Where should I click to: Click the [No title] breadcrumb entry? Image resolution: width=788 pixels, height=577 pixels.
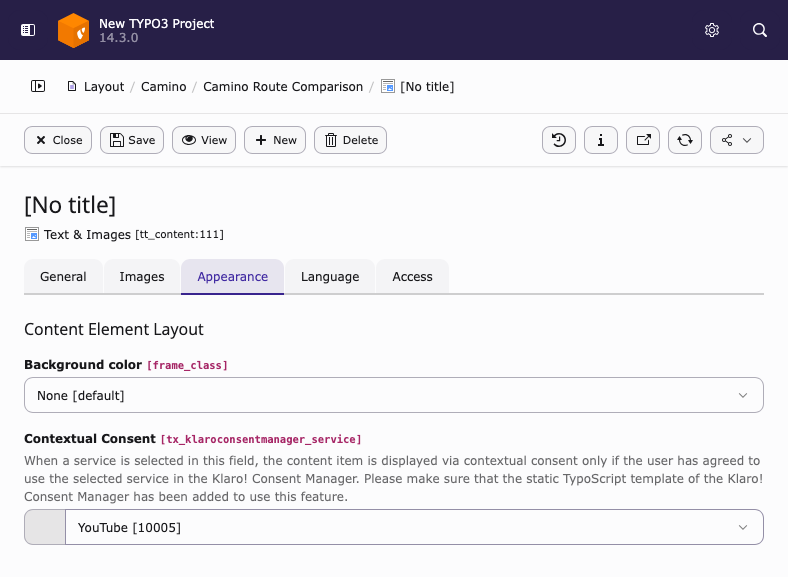427,86
